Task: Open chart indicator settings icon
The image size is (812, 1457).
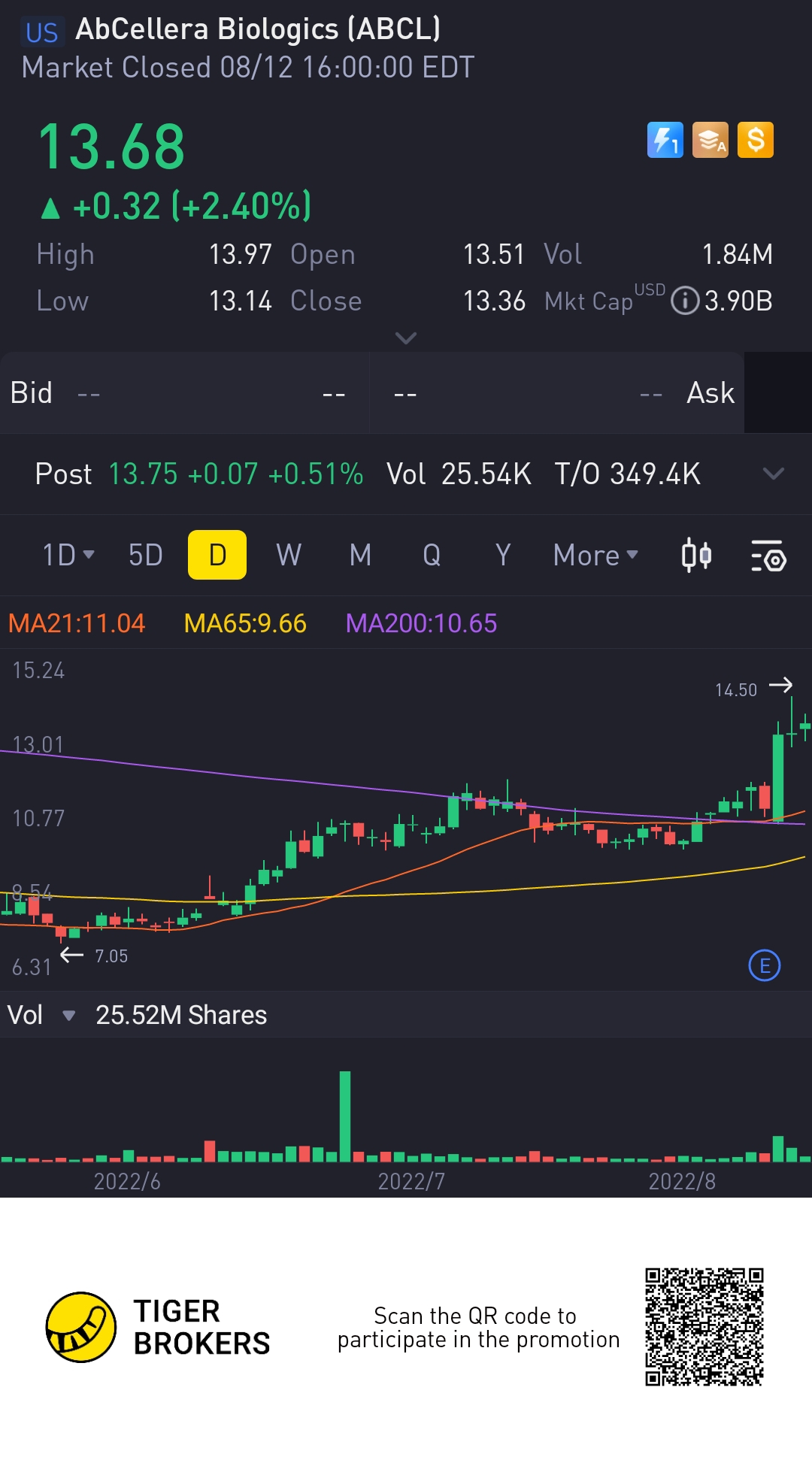Action: (x=768, y=556)
